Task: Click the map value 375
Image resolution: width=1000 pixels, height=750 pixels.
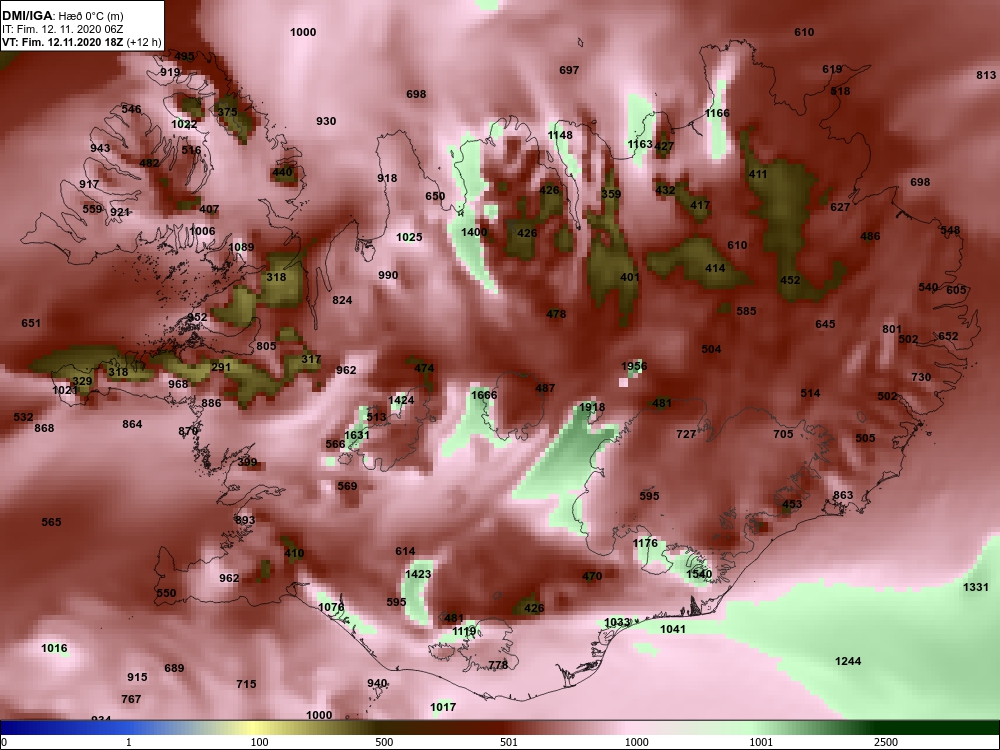Action: click(x=227, y=112)
